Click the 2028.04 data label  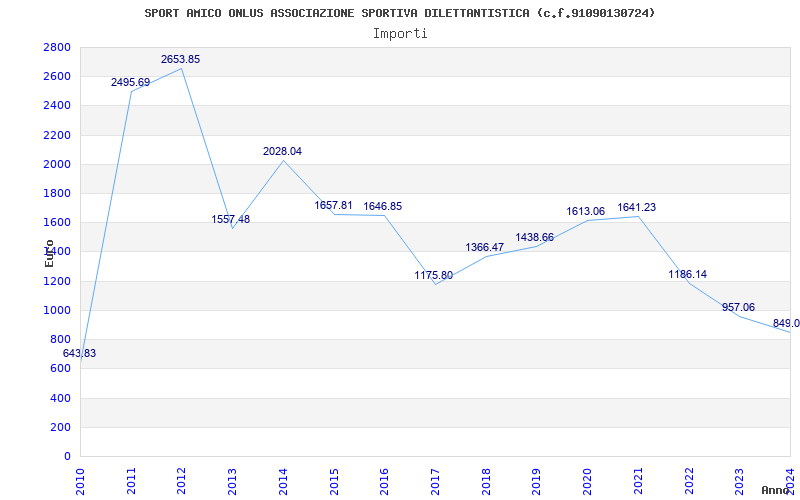(282, 152)
